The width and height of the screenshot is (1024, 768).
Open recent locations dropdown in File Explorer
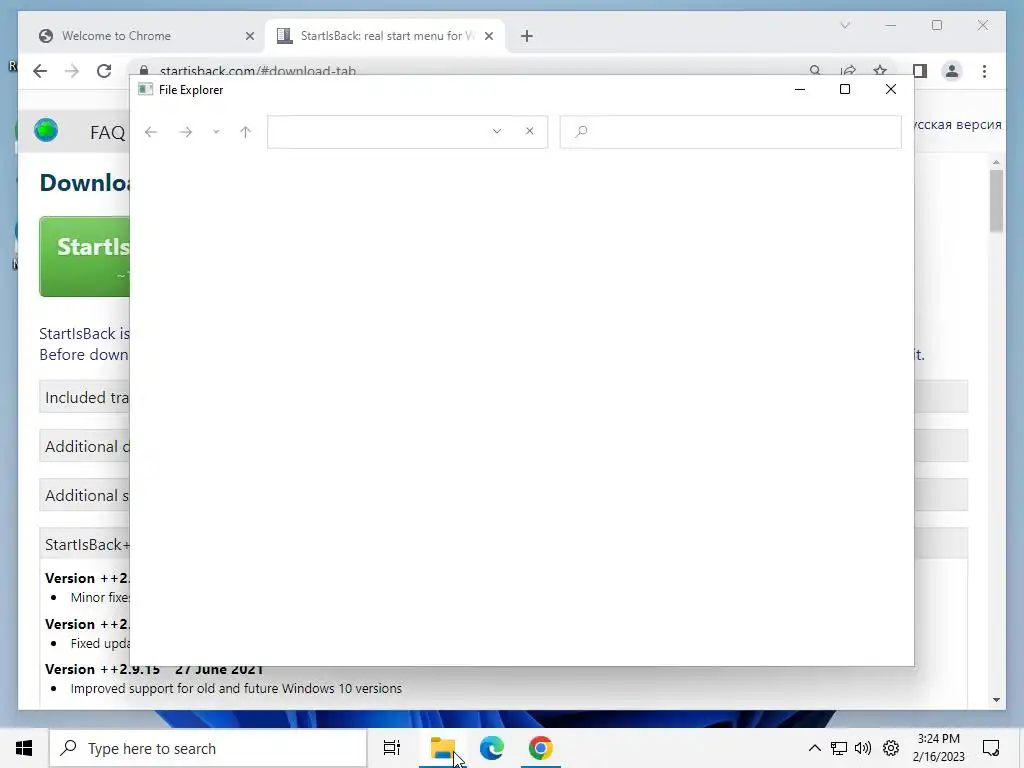click(216, 132)
